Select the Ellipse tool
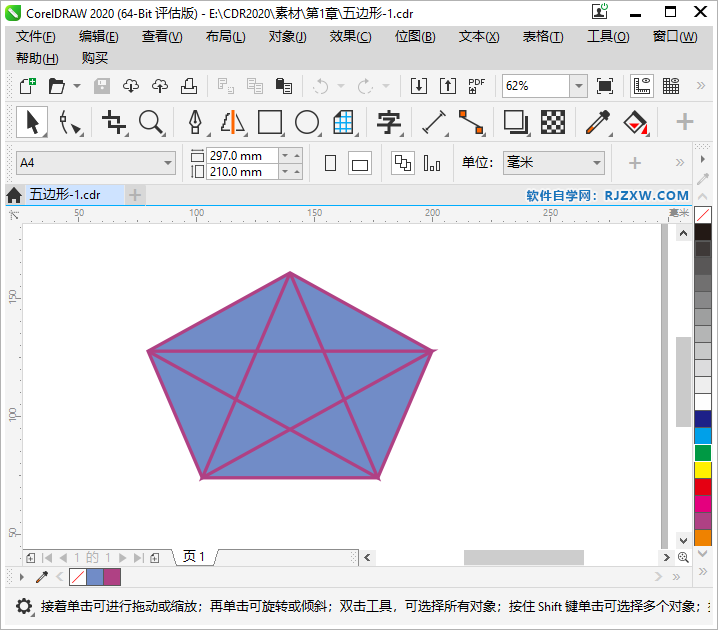 (x=307, y=122)
